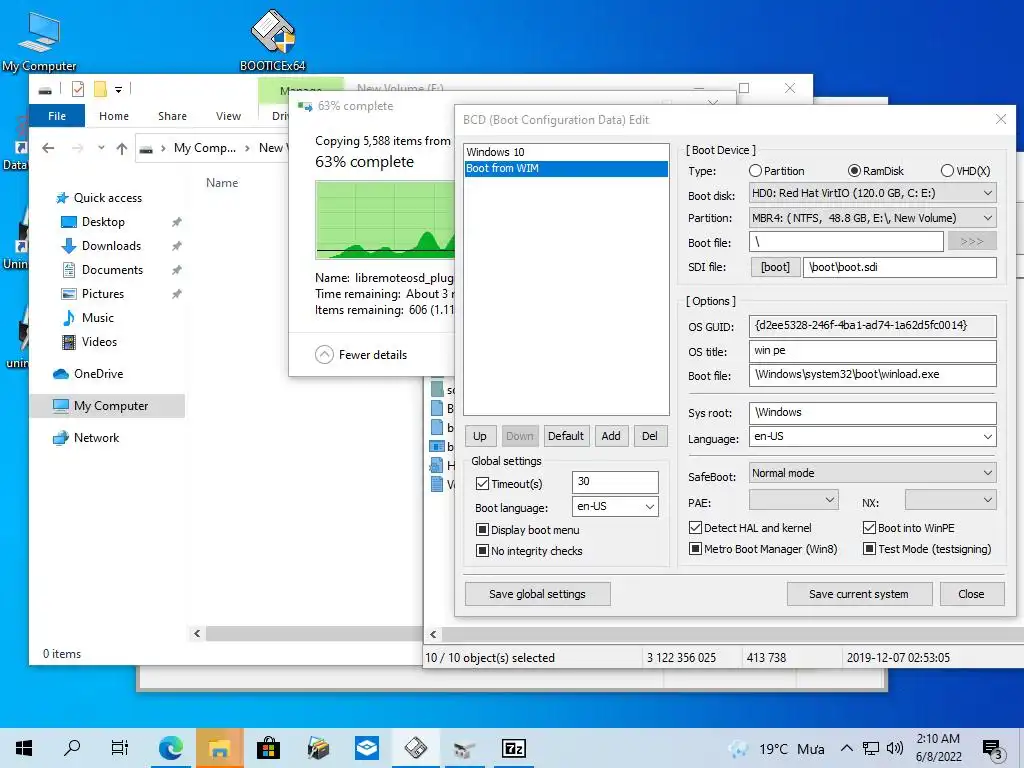Toggle Detect HAL and kernel checkbox
The image size is (1024, 768).
[696, 528]
